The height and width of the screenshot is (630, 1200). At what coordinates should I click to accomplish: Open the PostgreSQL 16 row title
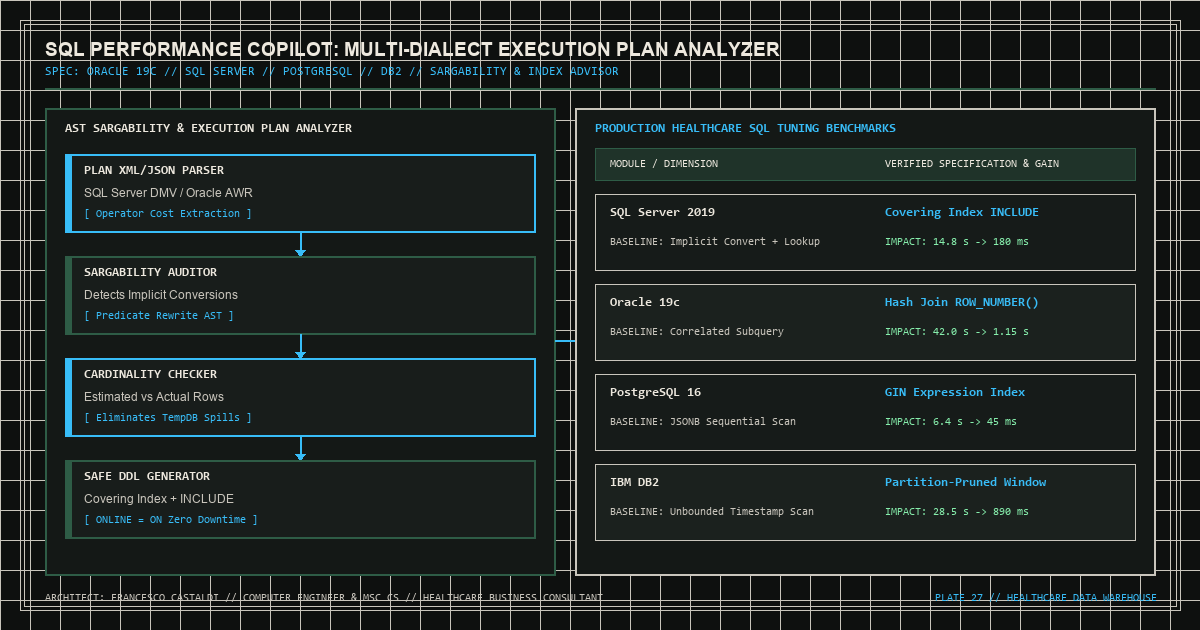[656, 392]
